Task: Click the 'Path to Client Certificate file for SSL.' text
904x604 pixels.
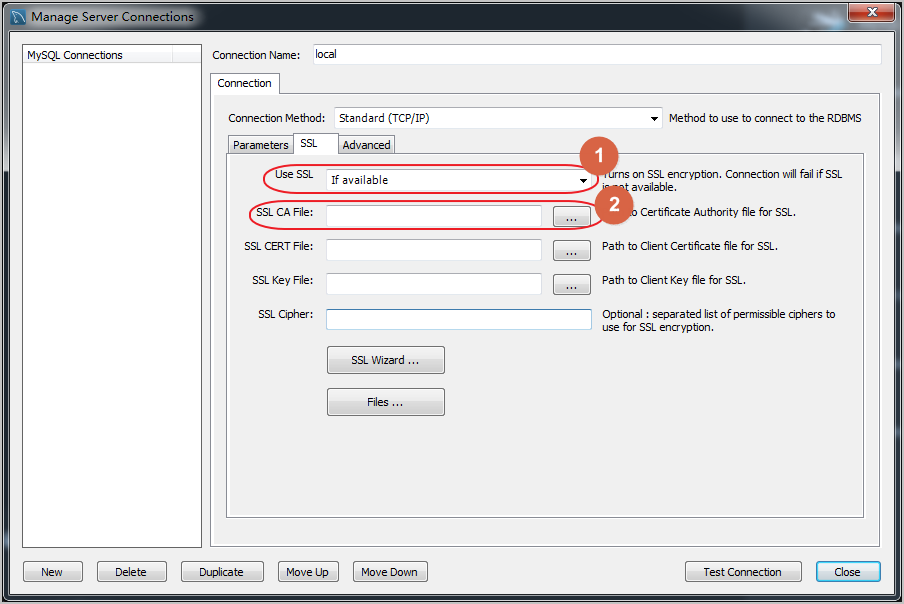Action: click(690, 246)
